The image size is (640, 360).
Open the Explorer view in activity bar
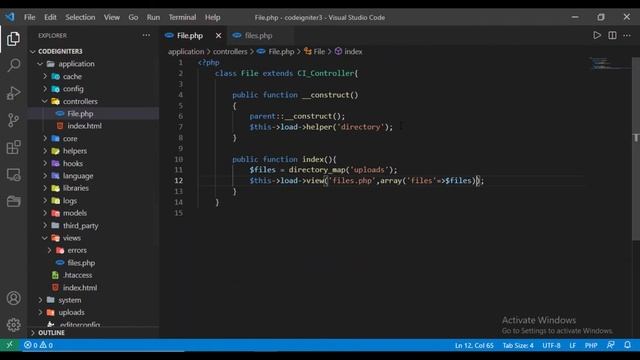point(13,39)
